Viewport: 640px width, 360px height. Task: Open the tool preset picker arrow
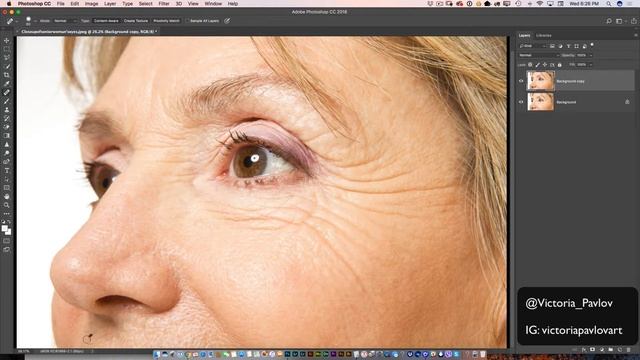(x=16, y=21)
